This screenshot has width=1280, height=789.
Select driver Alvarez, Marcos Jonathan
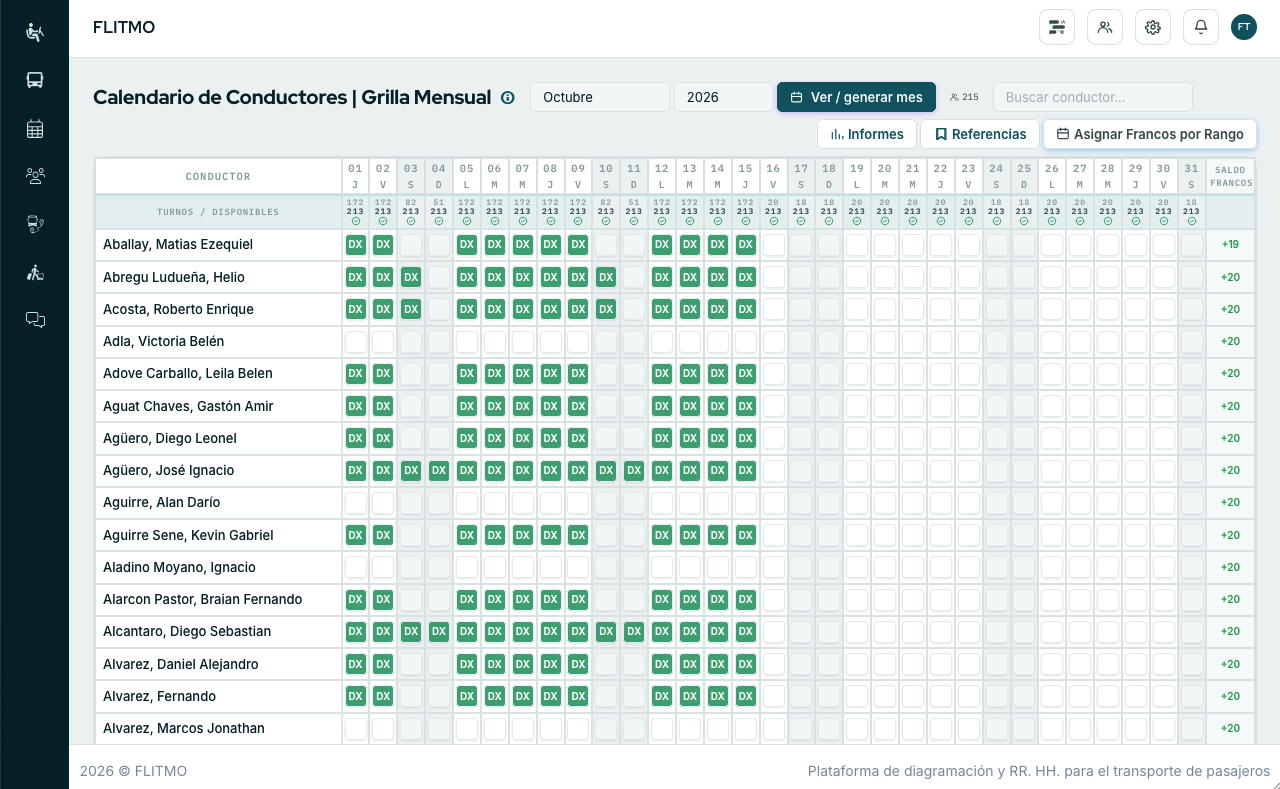tap(184, 728)
